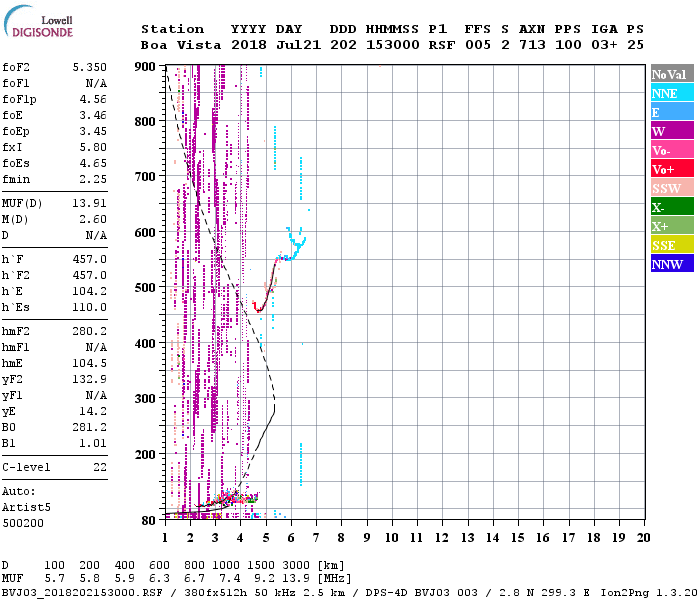Click the BVJ03_2018202153000.RSF file name
700x600 pixels.
click(82, 593)
